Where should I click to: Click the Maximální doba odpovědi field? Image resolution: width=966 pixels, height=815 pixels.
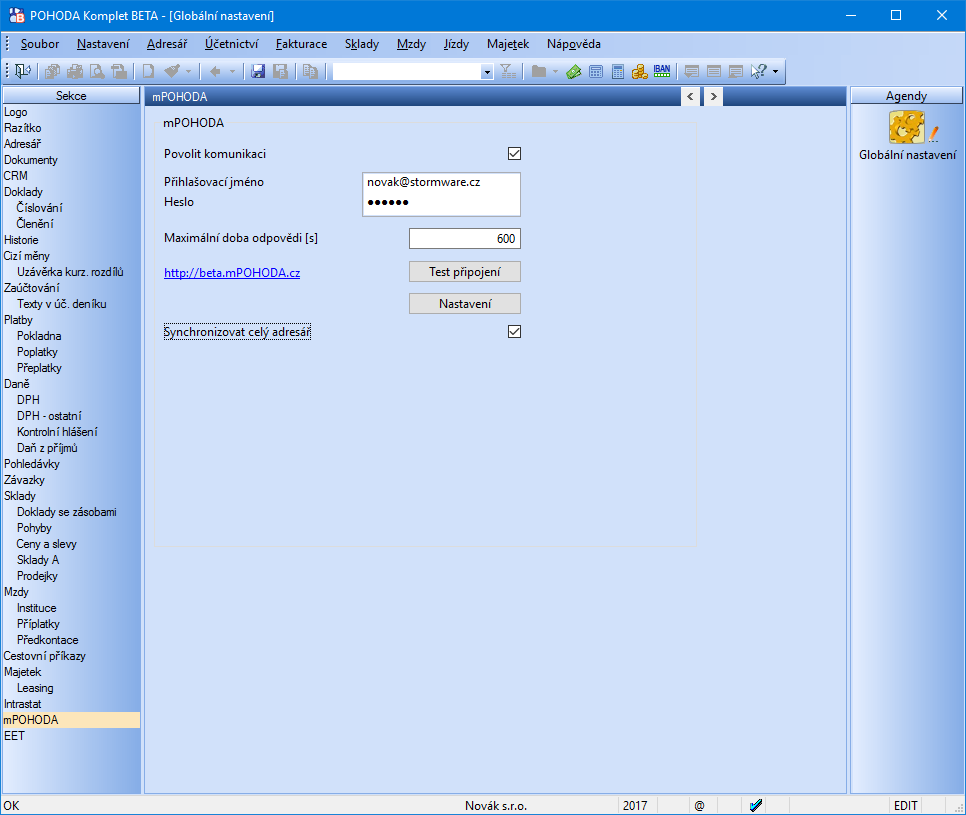(x=465, y=238)
